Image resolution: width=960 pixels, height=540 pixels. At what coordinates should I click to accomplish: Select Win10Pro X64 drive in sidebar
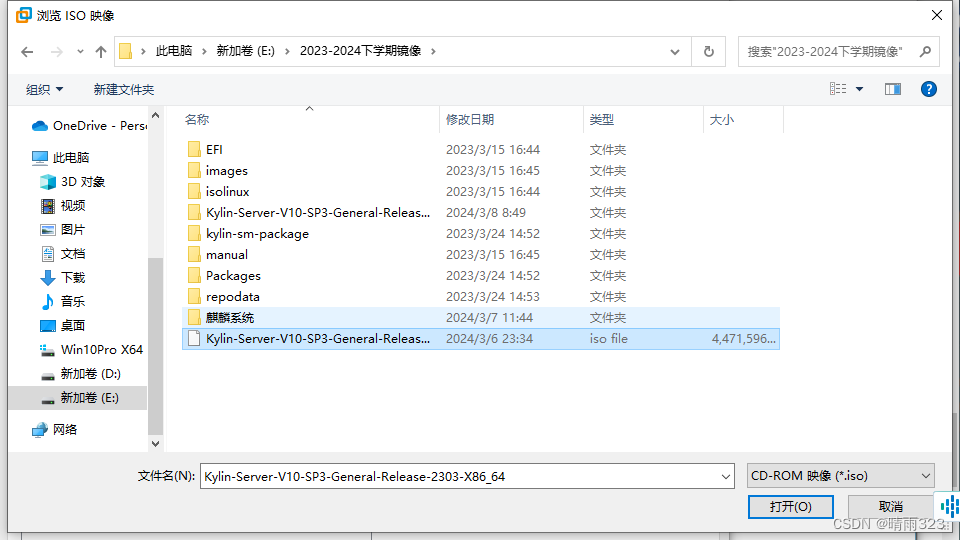(91, 350)
